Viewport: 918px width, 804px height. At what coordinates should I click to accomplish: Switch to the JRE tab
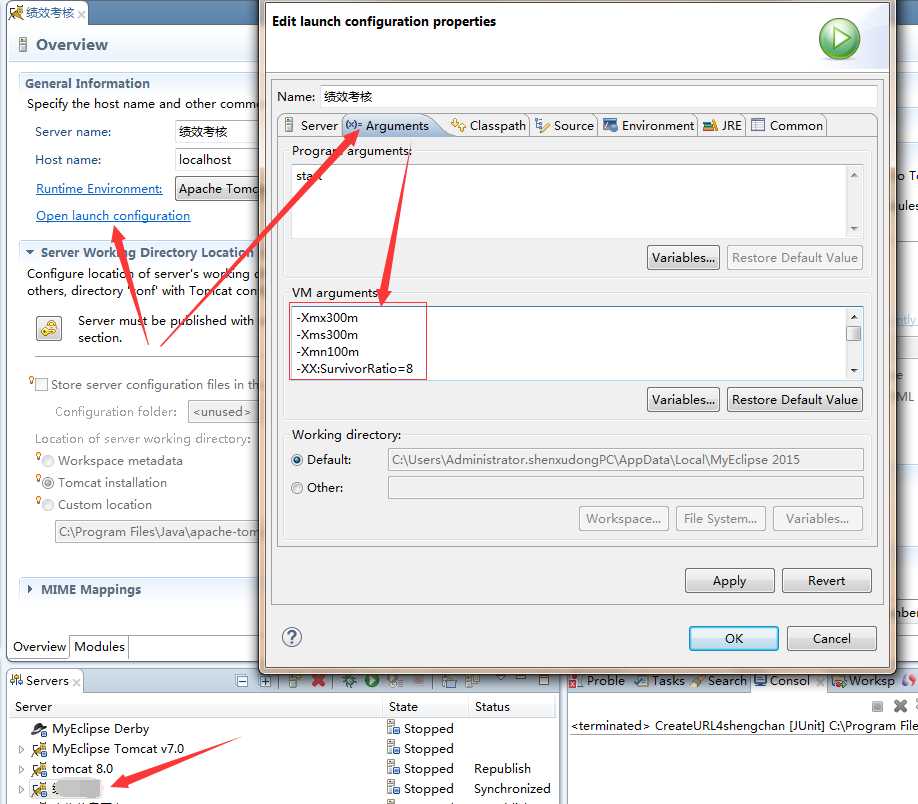[722, 126]
